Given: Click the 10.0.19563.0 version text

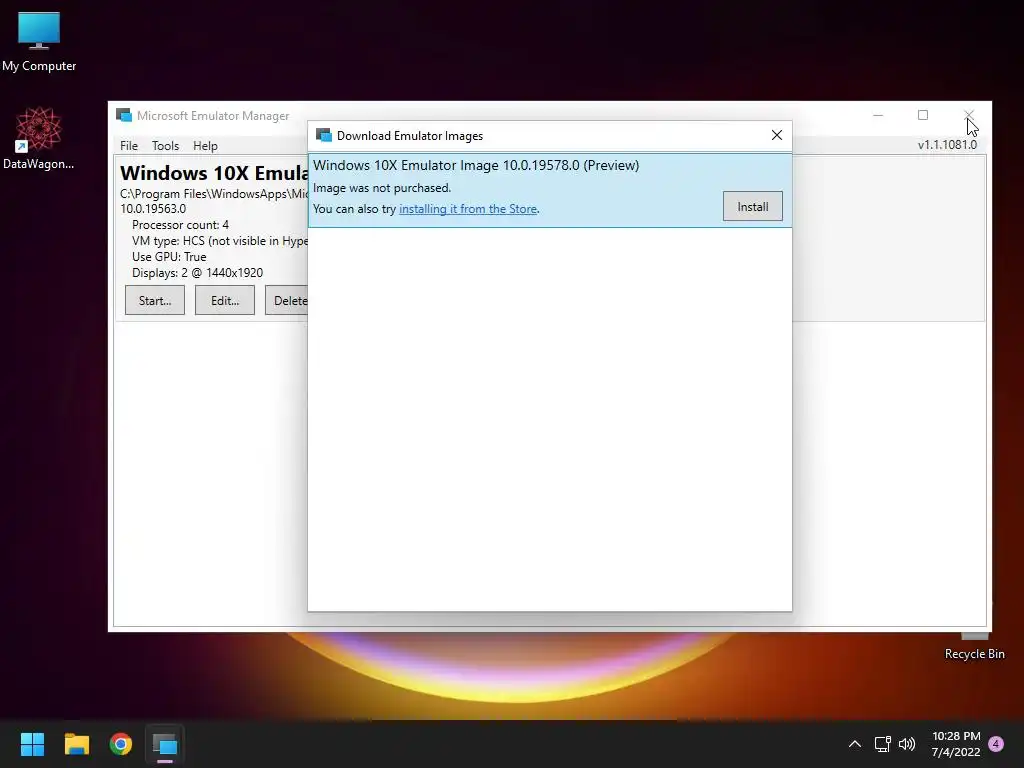Looking at the screenshot, I should tap(153, 209).
